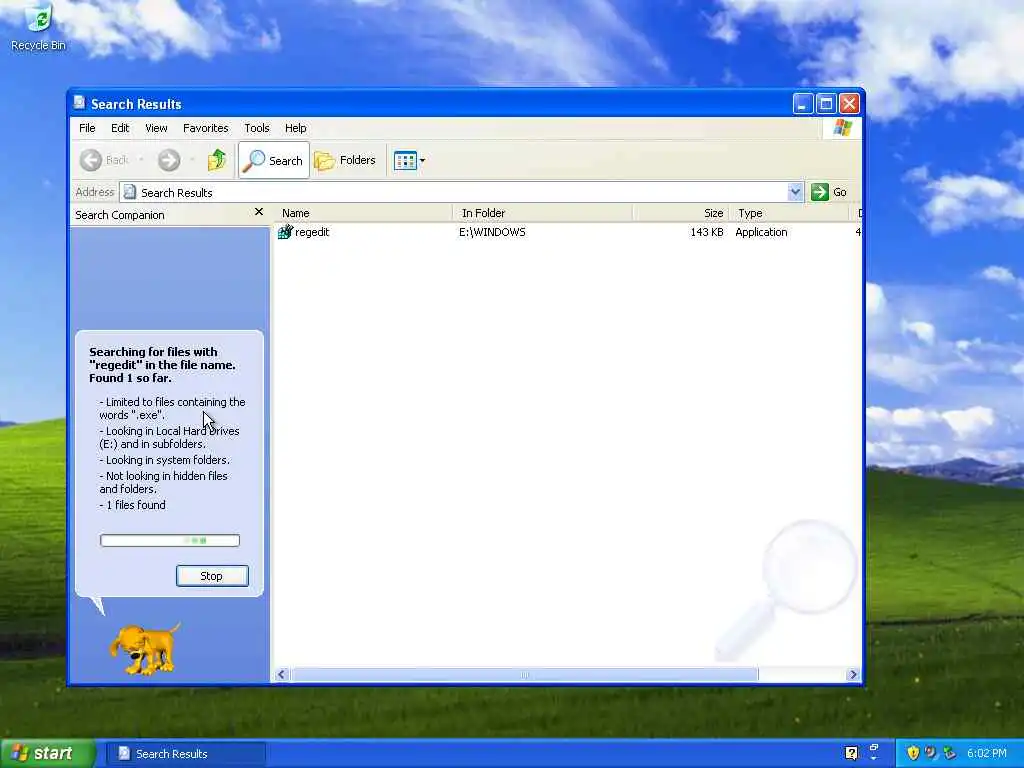Image resolution: width=1024 pixels, height=768 pixels.
Task: Maximize the Search Results window
Action: [x=825, y=103]
